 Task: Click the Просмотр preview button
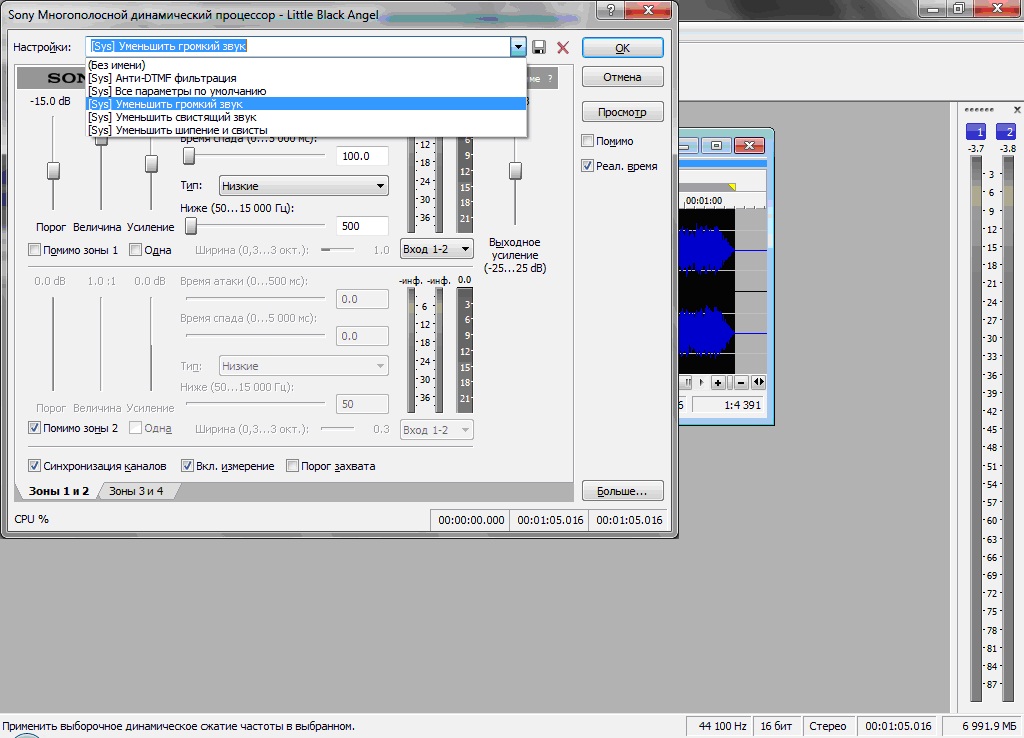click(x=622, y=112)
